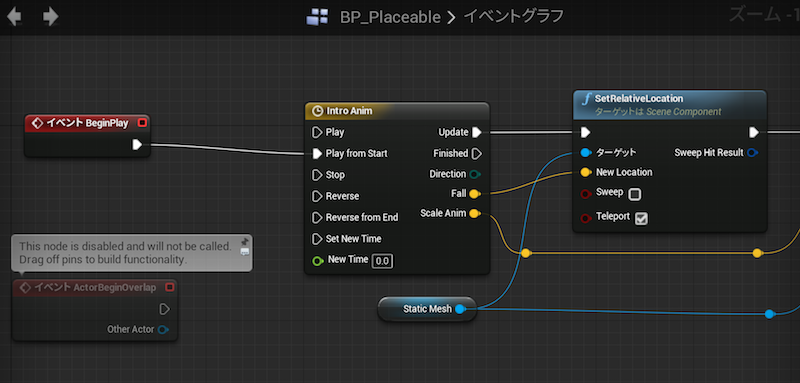Viewport: 800px width, 383px height.
Task: Select right yellow reroute node on wire
Action: (757, 253)
